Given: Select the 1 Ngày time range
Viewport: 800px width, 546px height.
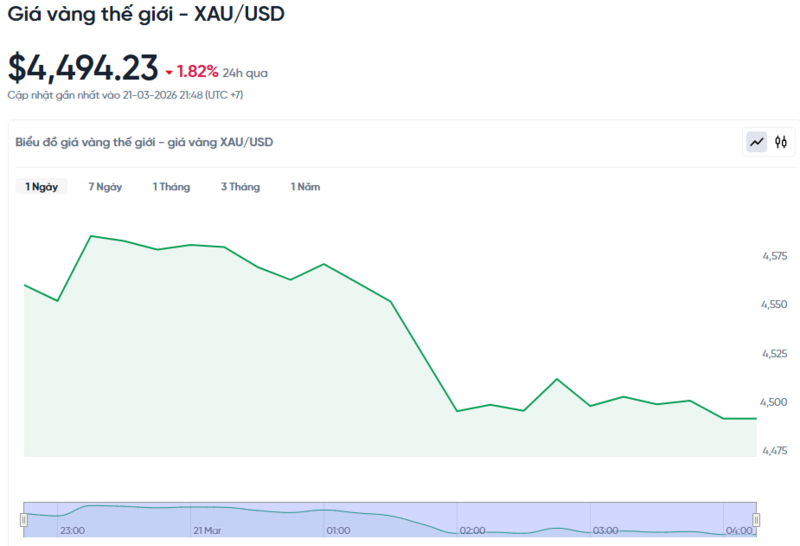Looking at the screenshot, I should pos(41,187).
